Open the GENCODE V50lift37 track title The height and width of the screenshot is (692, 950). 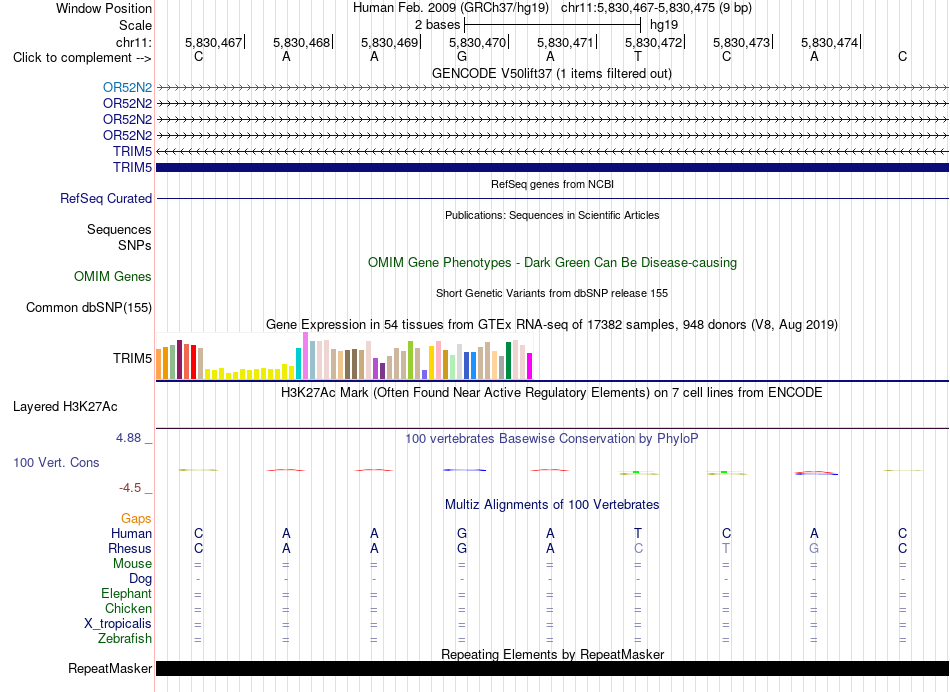click(551, 73)
